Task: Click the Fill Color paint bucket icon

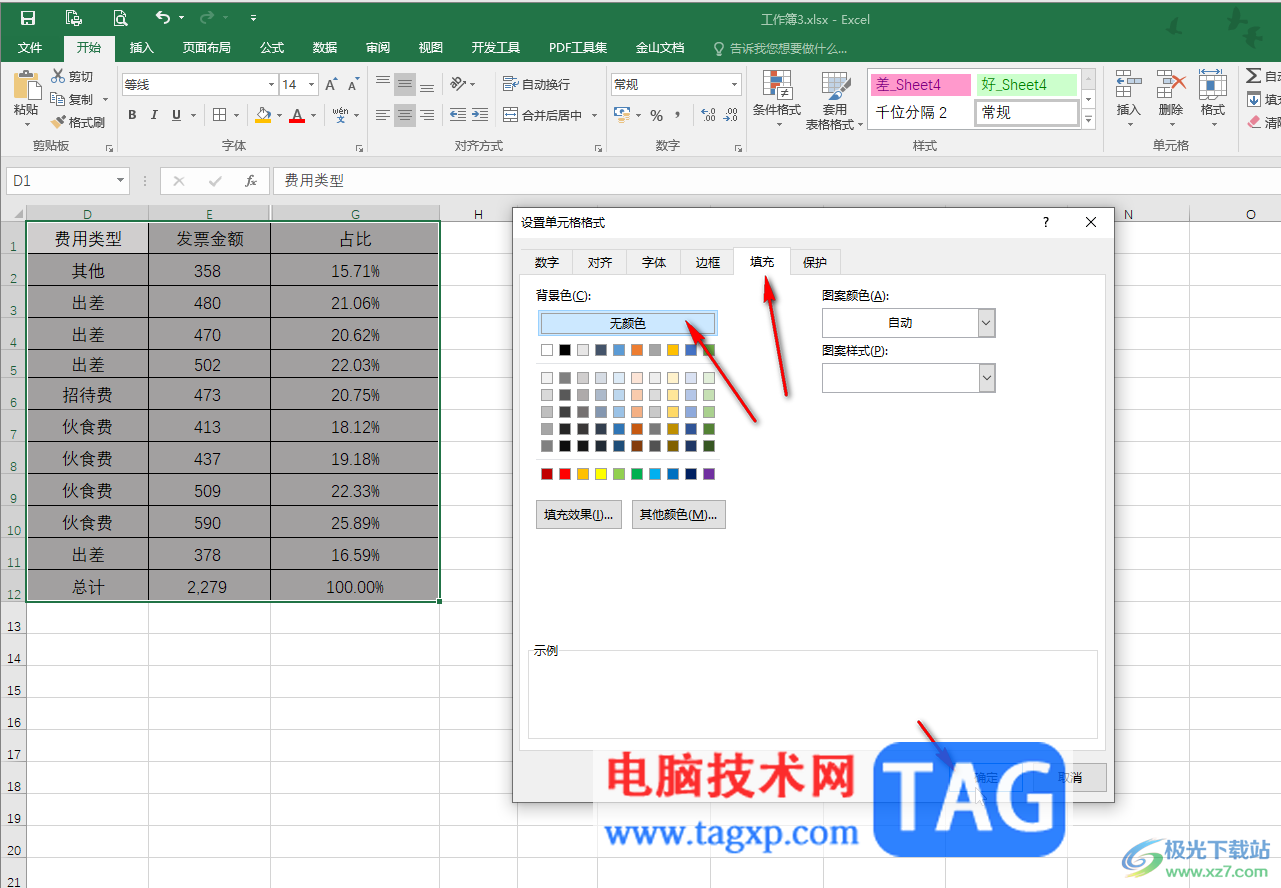Action: pos(263,115)
